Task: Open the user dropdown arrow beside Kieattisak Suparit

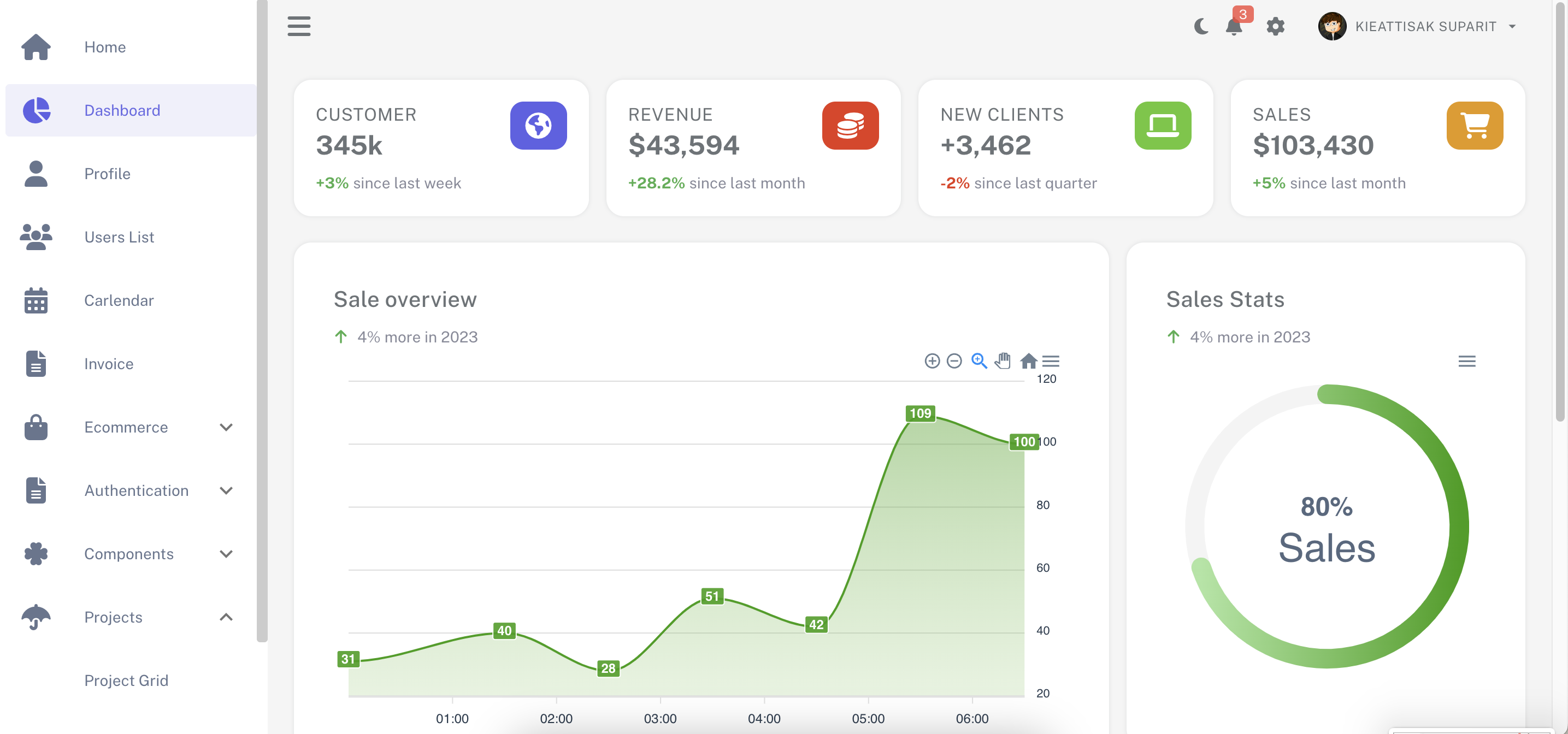Action: coord(1512,27)
